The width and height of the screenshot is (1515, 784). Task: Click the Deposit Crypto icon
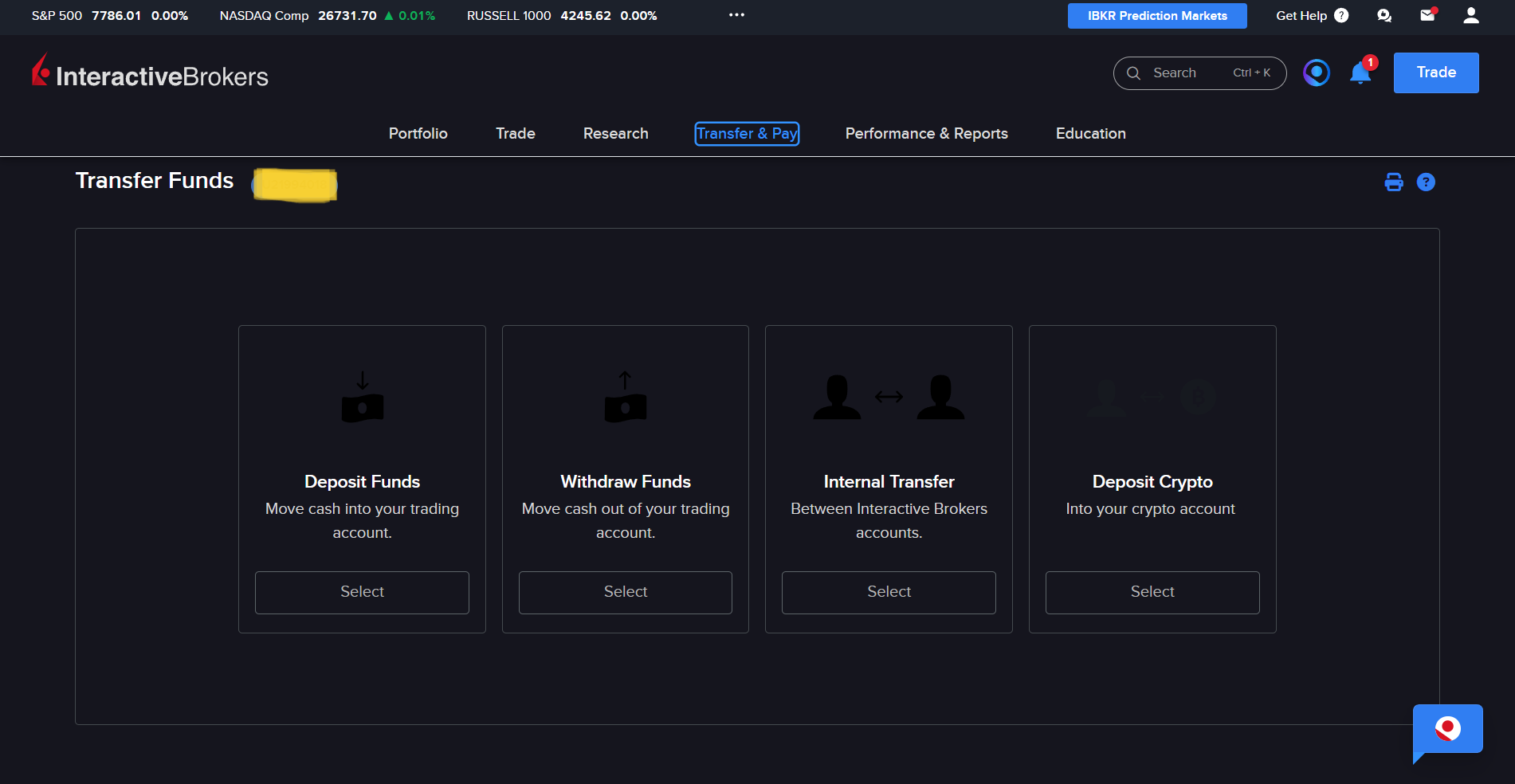(x=1152, y=397)
